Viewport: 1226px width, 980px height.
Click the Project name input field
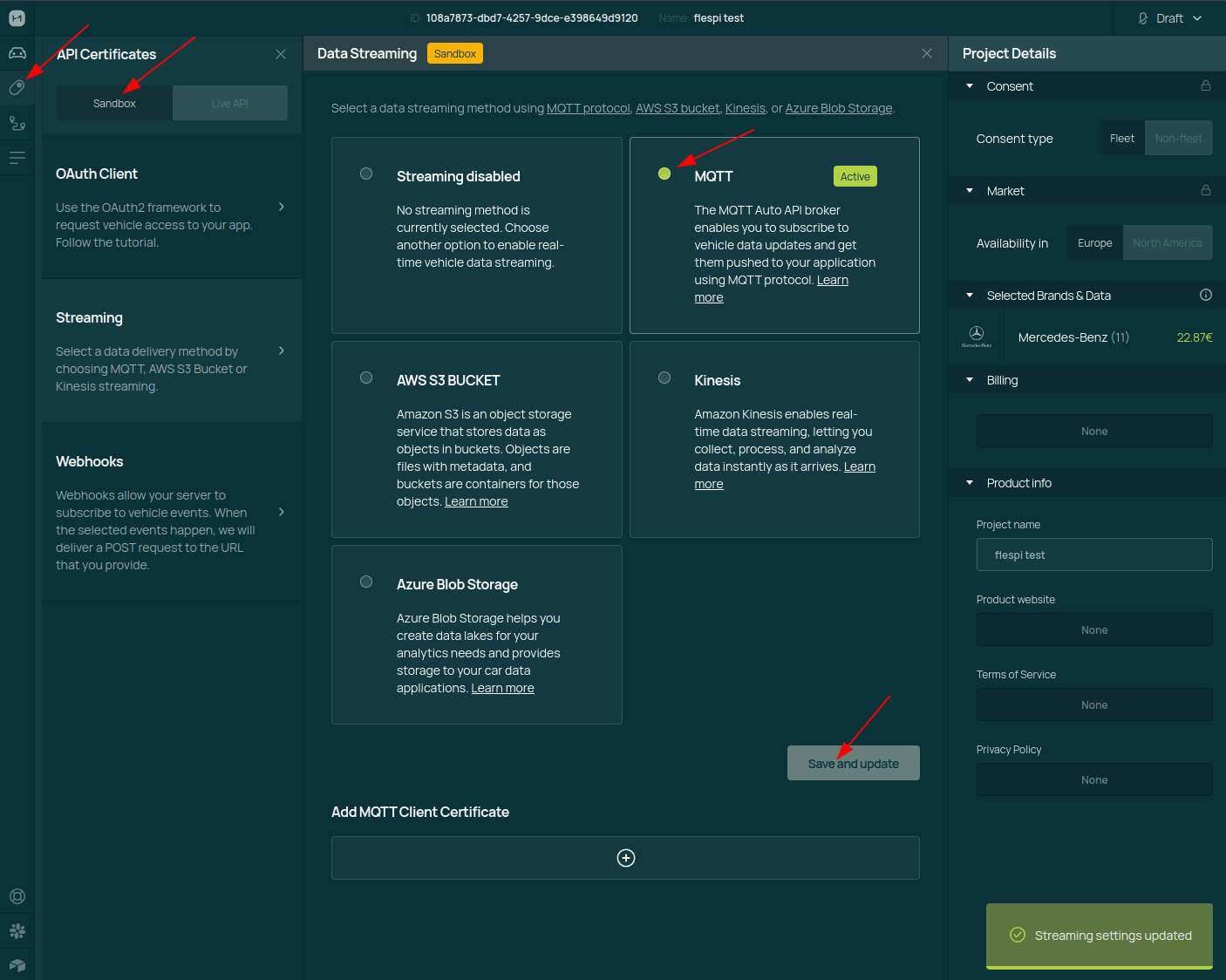pyautogui.click(x=1094, y=555)
